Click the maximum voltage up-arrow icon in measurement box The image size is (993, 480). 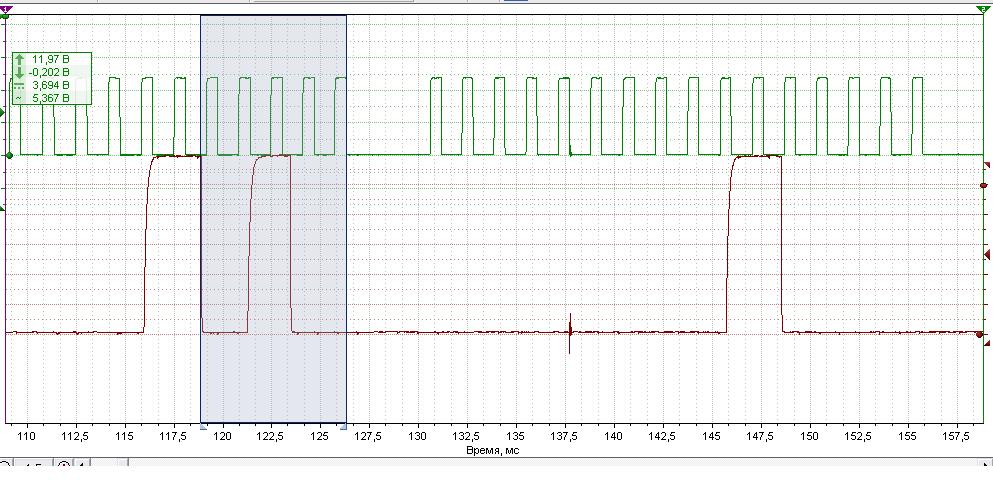click(x=20, y=60)
